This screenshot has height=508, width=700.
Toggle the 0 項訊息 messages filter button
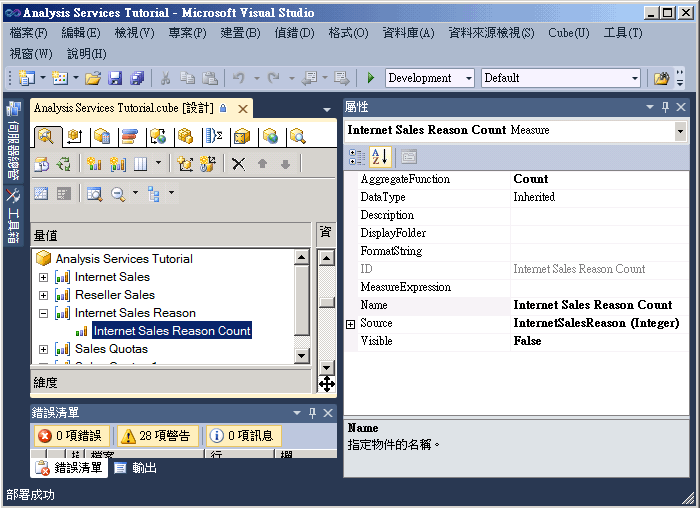pyautogui.click(x=244, y=436)
